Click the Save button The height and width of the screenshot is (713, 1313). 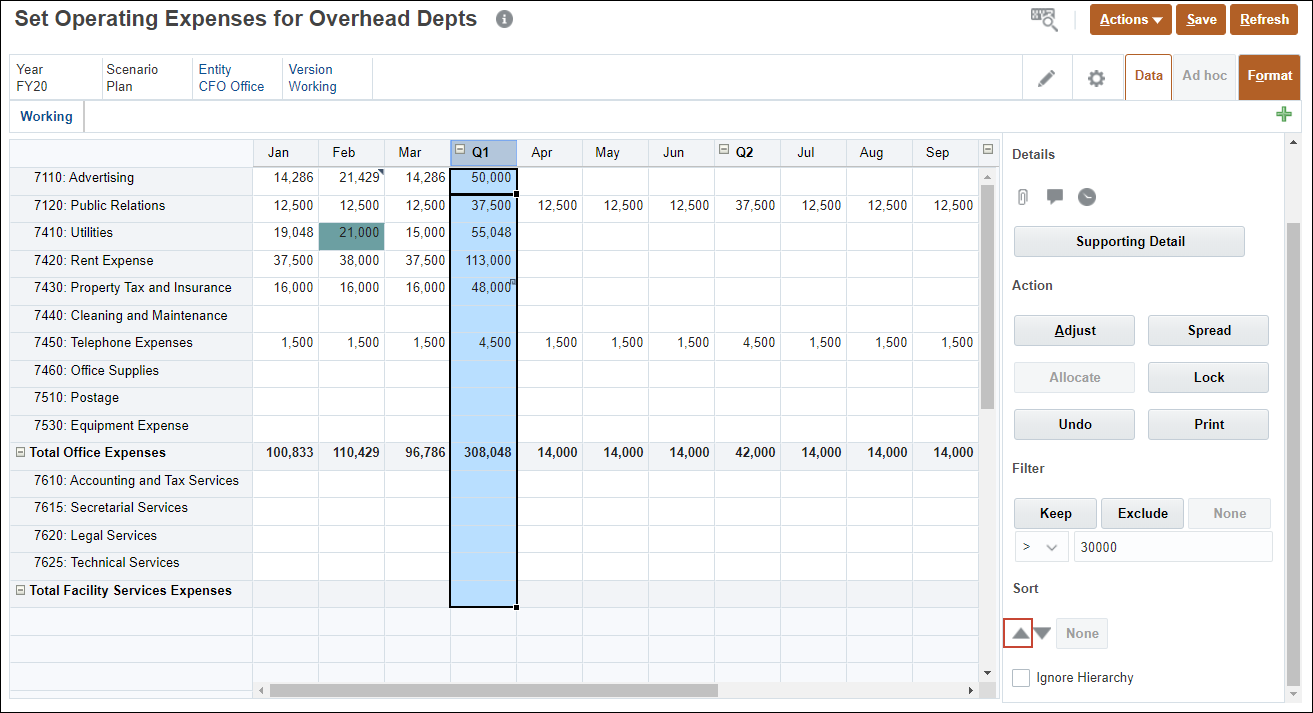pos(1201,19)
